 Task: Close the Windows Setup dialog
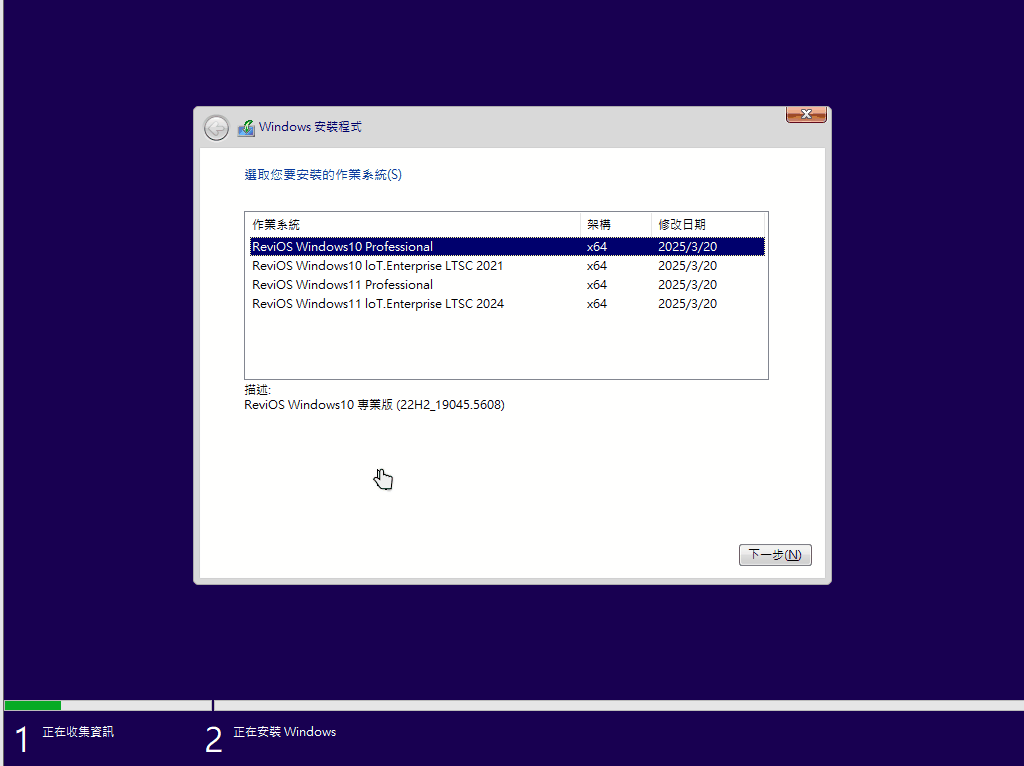coord(806,114)
